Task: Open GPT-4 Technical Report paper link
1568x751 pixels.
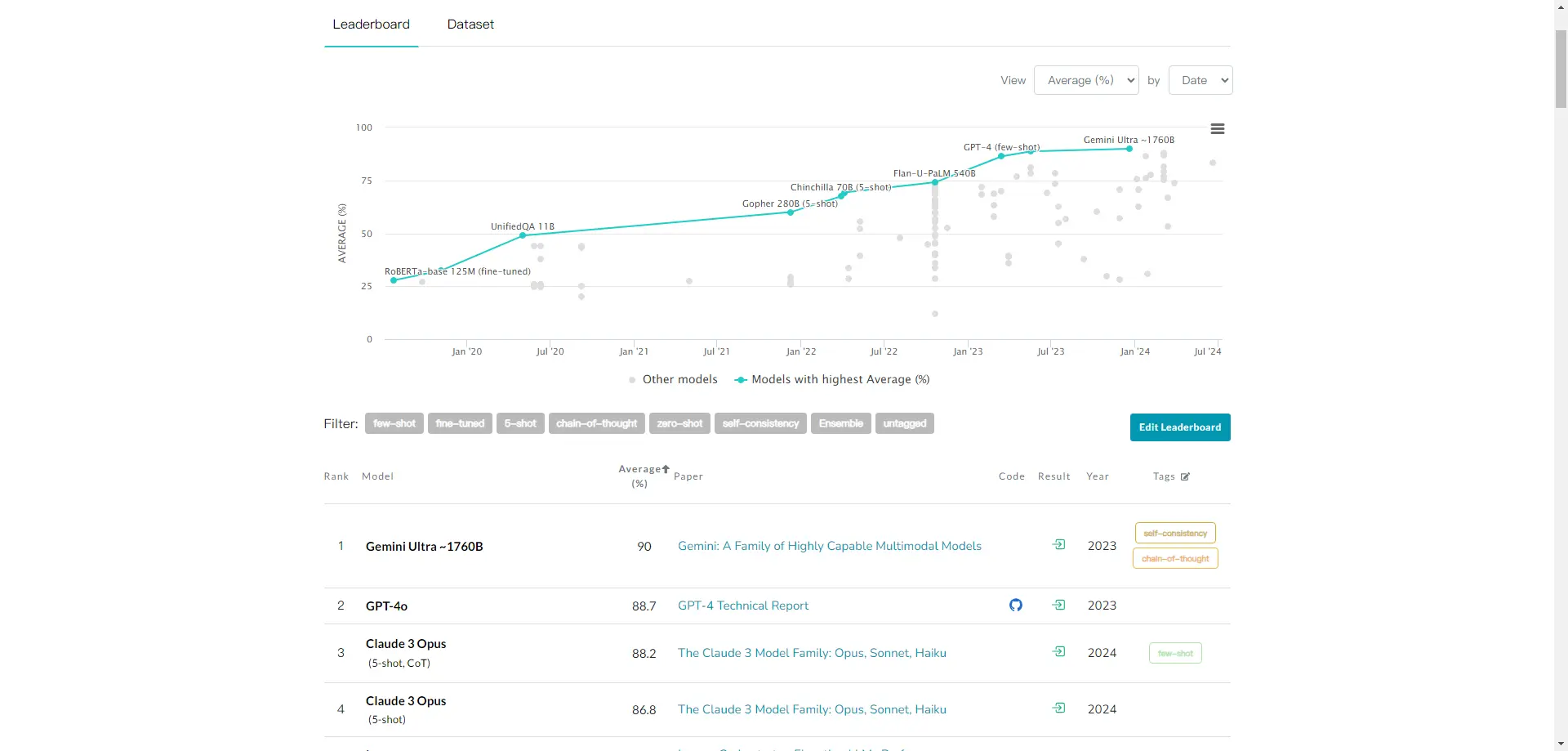Action: [x=743, y=606]
